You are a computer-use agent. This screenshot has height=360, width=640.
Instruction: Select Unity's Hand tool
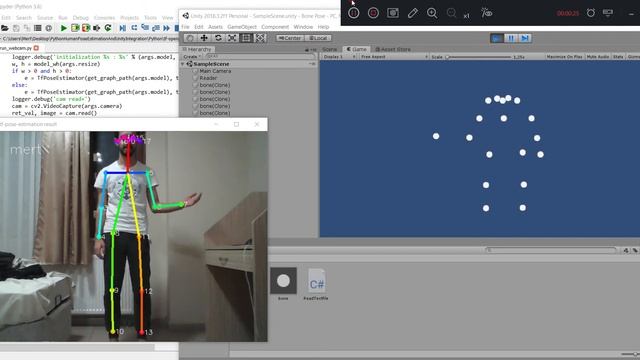(189, 38)
